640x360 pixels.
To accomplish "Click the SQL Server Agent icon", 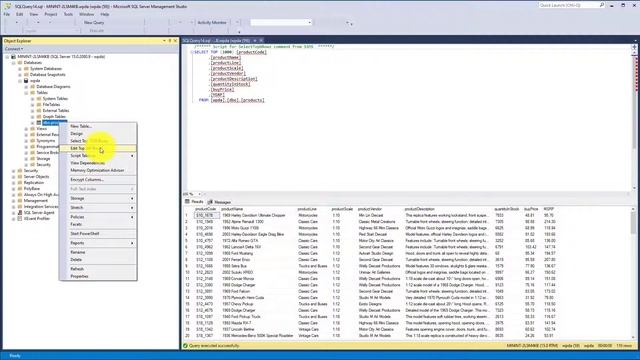I will coord(20,213).
